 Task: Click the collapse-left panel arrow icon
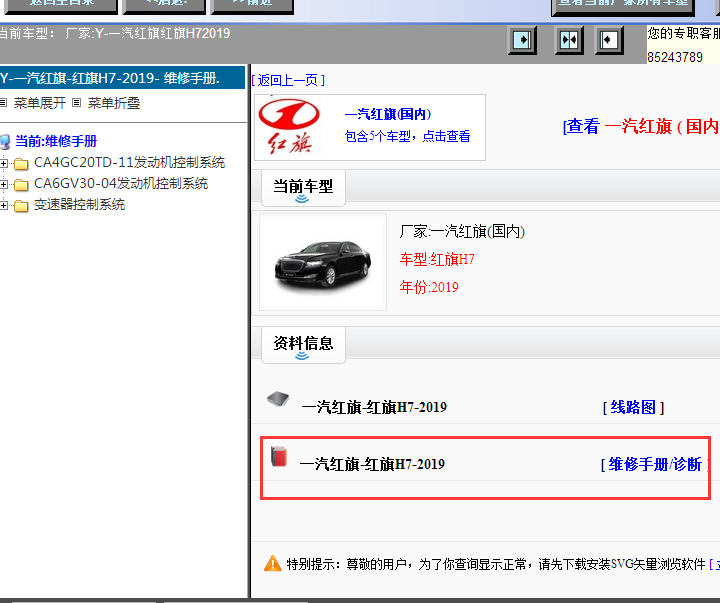click(x=609, y=40)
